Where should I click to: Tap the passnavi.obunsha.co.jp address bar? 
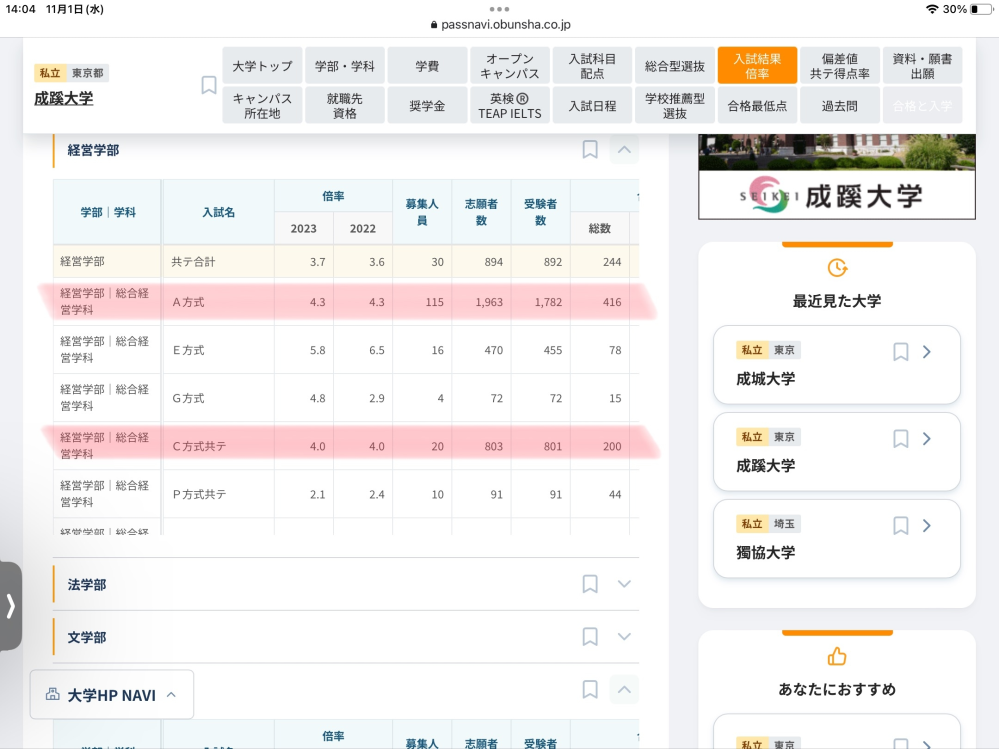(x=500, y=25)
